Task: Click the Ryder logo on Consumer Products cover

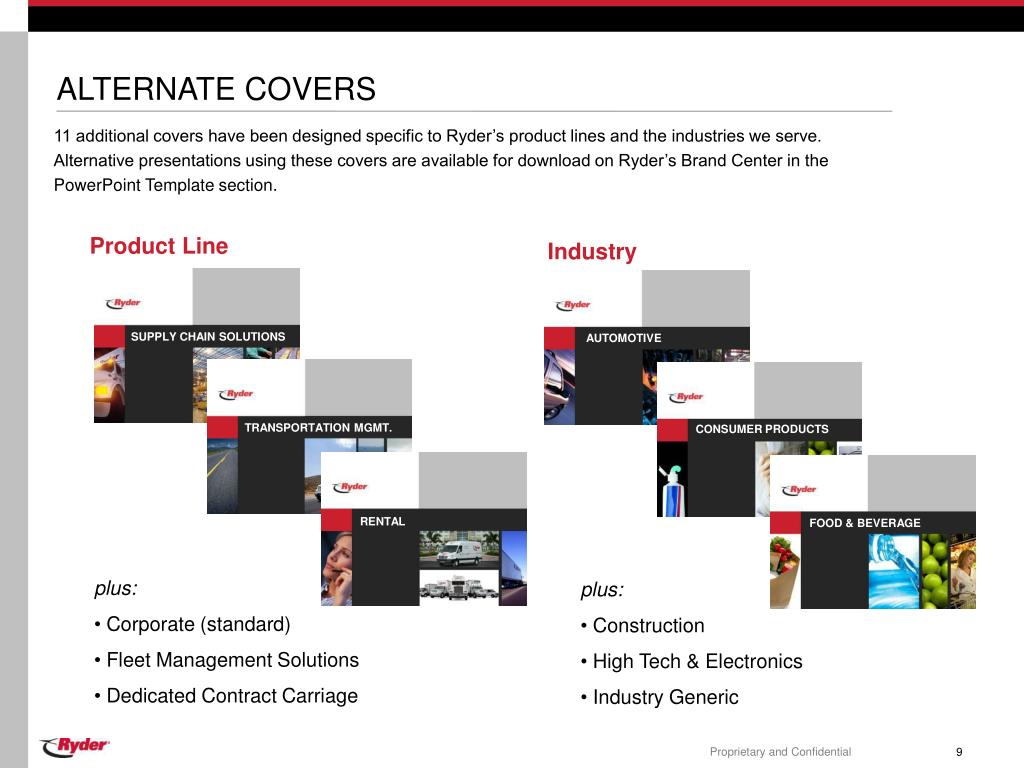Action: pyautogui.click(x=686, y=397)
